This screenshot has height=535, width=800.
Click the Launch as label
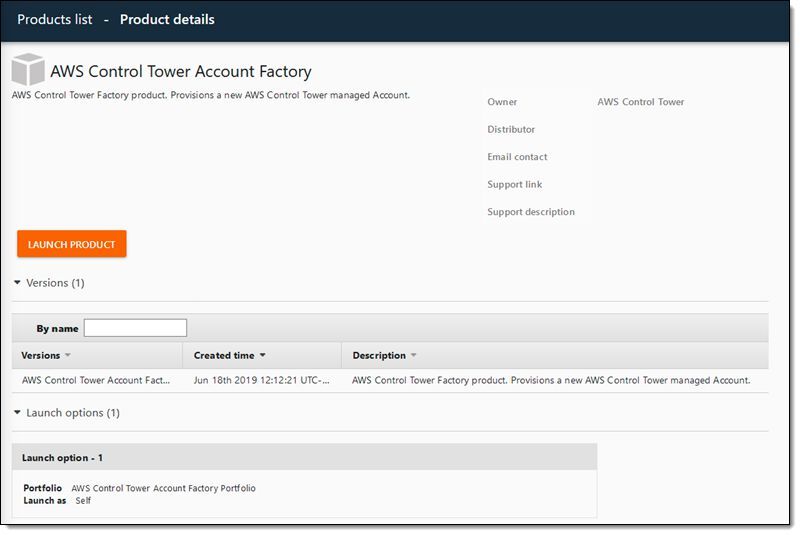[x=45, y=501]
